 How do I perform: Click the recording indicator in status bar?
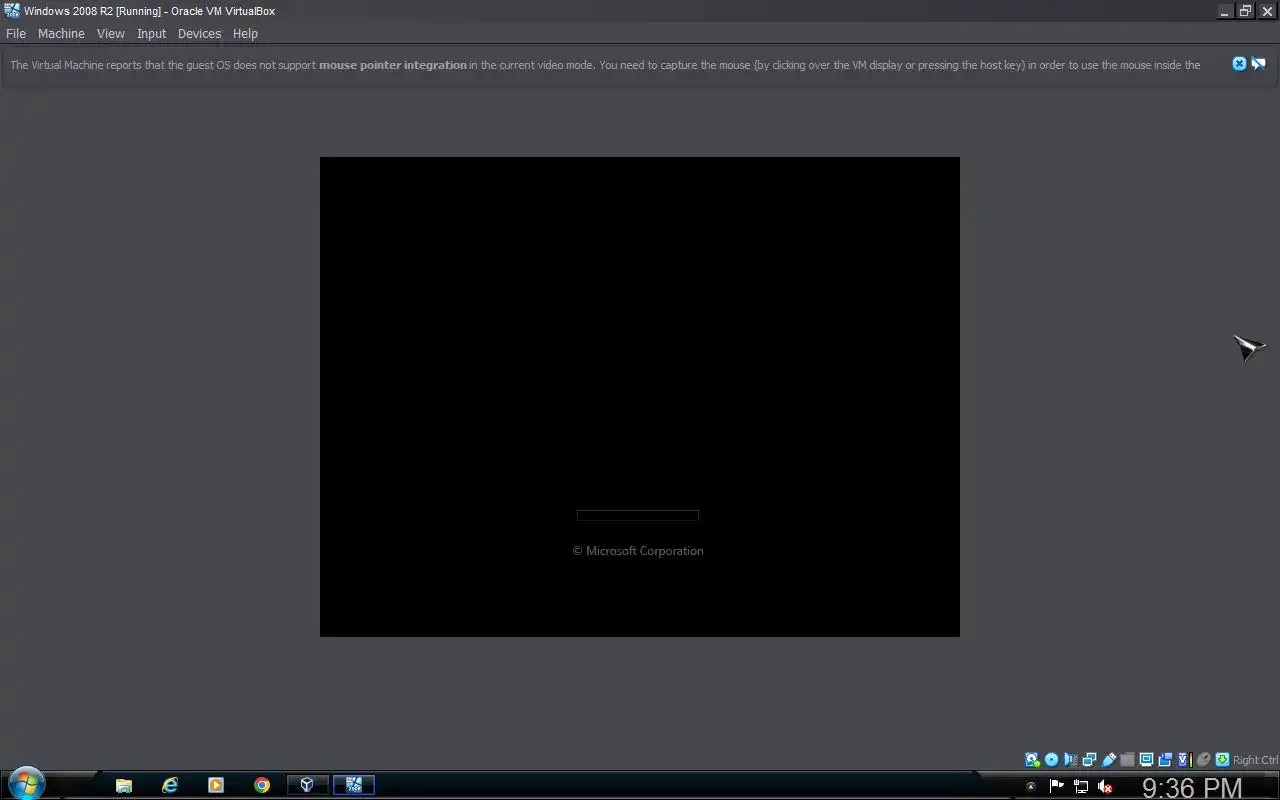[x=1165, y=760]
